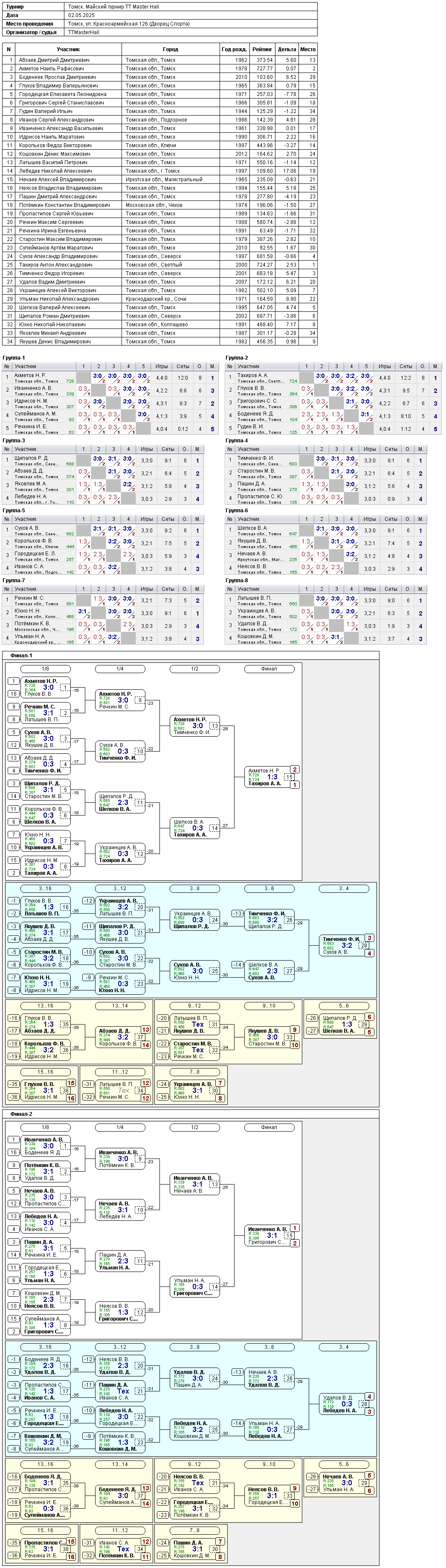Viewport: 446px width, 1568px height.
Task: Open participant Городецкая Елизавета Леонидовна
Action: (x=63, y=94)
